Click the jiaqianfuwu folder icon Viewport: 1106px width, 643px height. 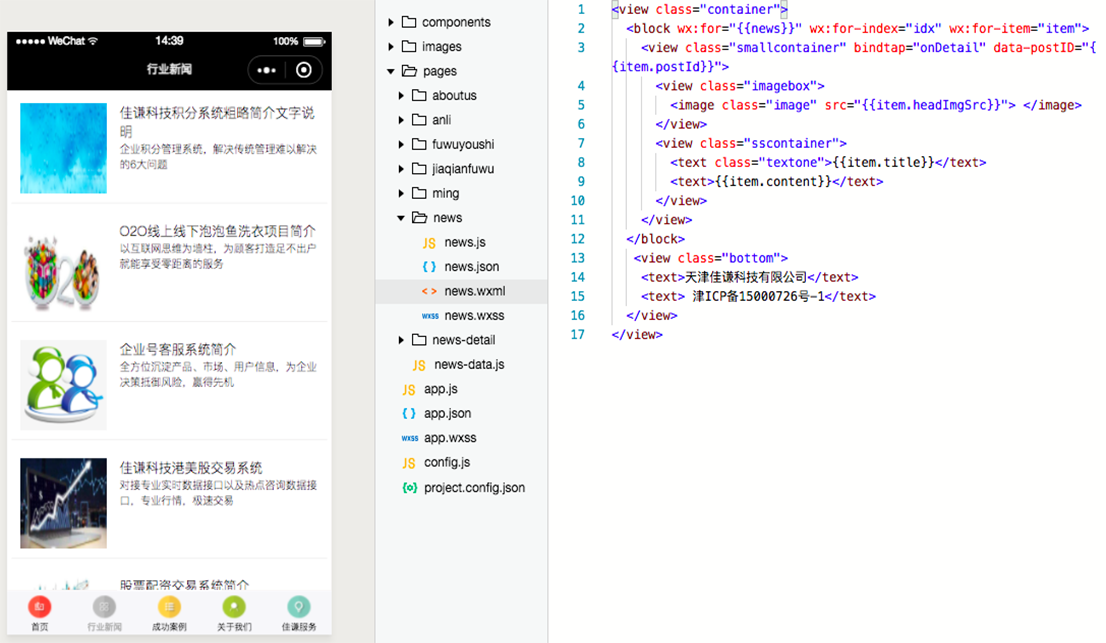click(419, 169)
